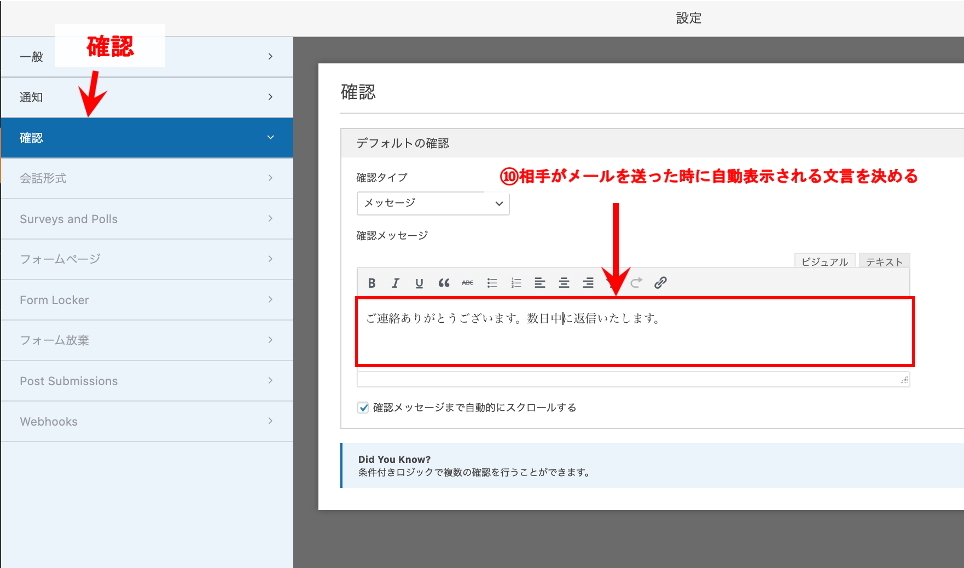Switch to the テキスト editor tab
The width and height of the screenshot is (964, 568).
point(884,261)
